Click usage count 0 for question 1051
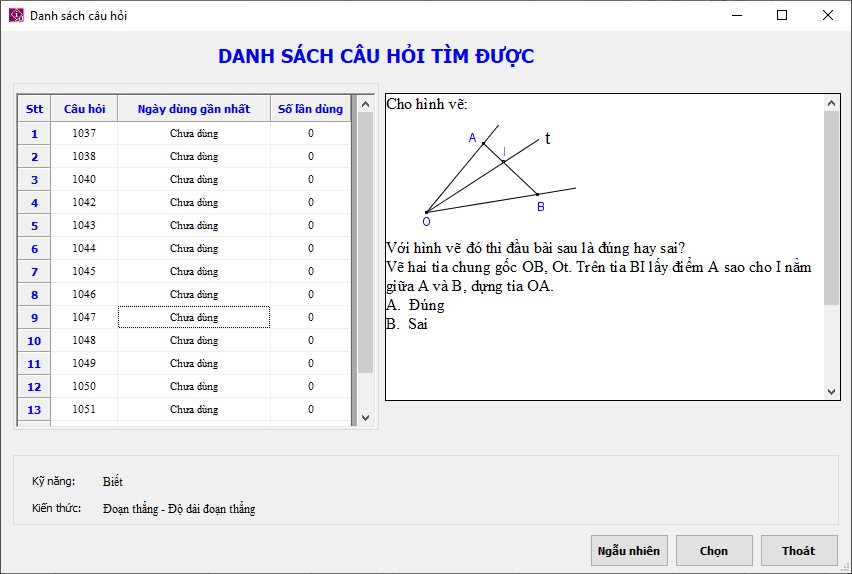This screenshot has height=574, width=852. pyautogui.click(x=310, y=409)
